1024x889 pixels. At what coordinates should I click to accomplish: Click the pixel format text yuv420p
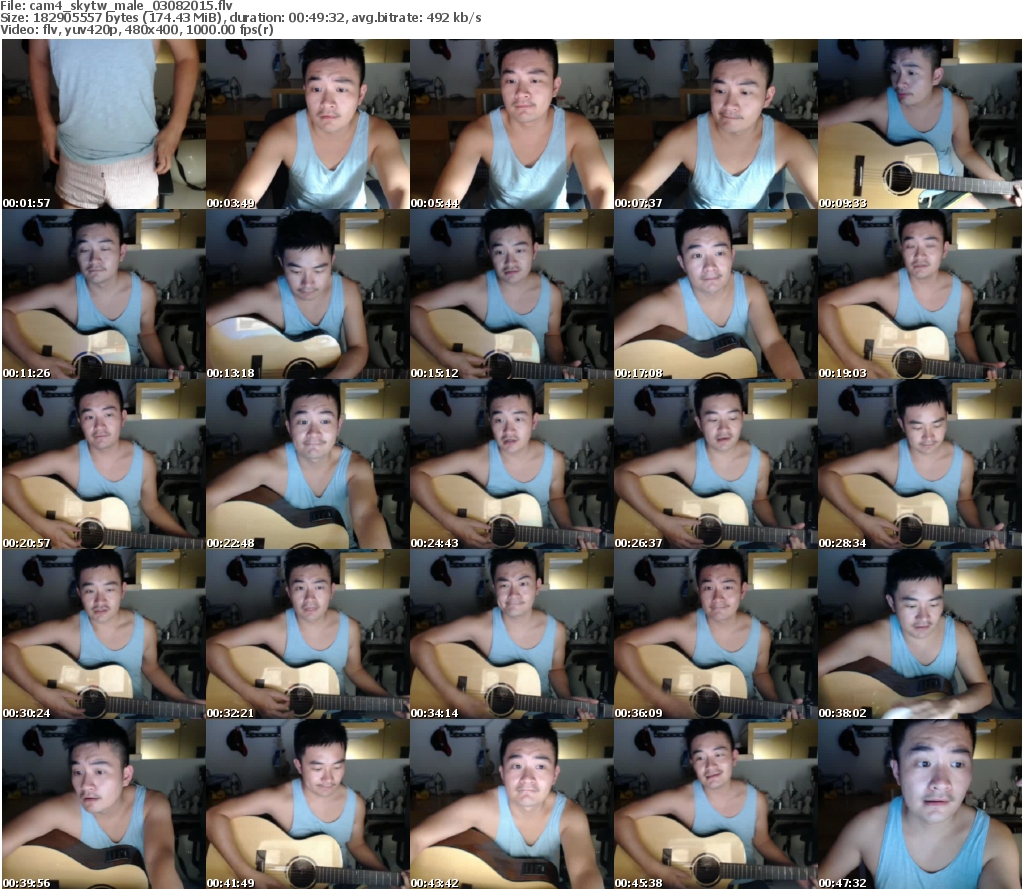point(91,29)
